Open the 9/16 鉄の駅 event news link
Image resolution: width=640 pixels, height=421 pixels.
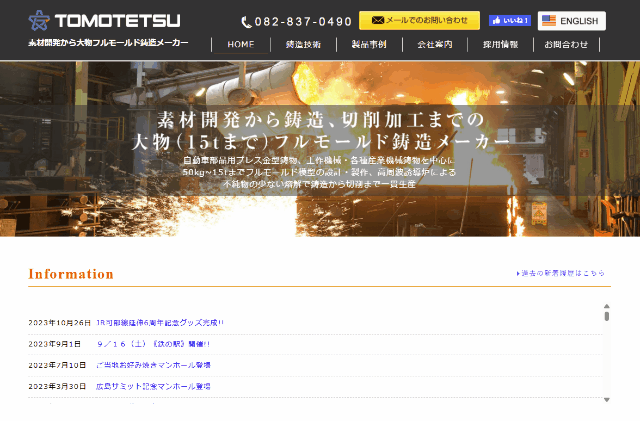point(153,344)
